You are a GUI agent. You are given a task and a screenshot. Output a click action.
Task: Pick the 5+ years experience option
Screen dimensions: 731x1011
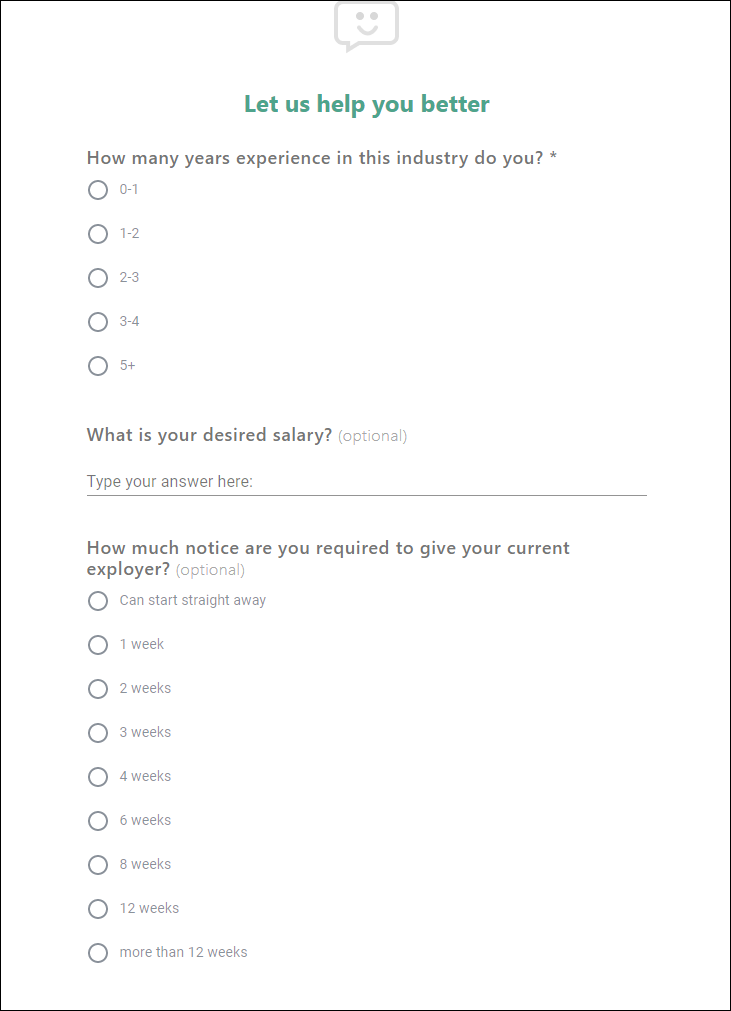click(98, 366)
